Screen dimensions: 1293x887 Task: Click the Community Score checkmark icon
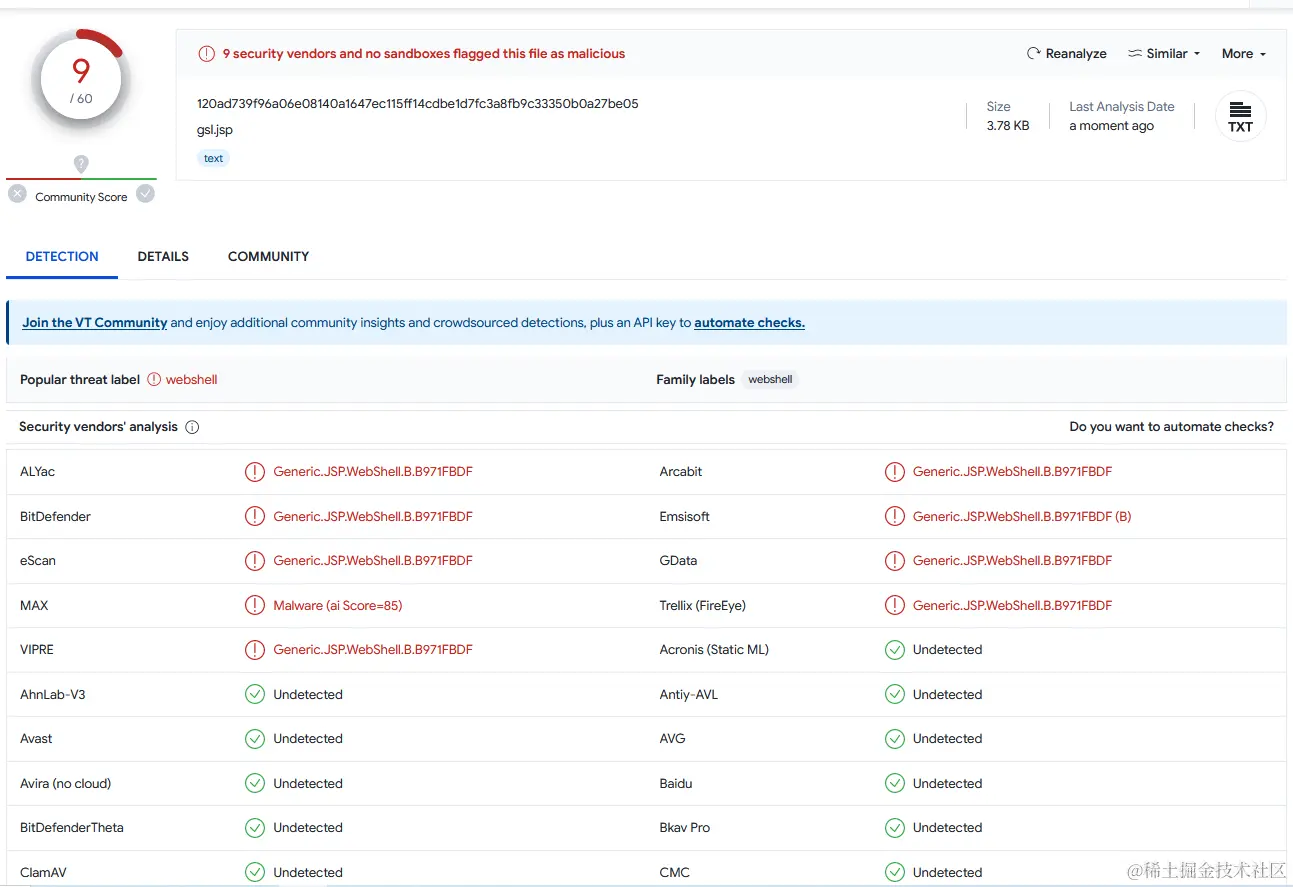click(x=146, y=194)
